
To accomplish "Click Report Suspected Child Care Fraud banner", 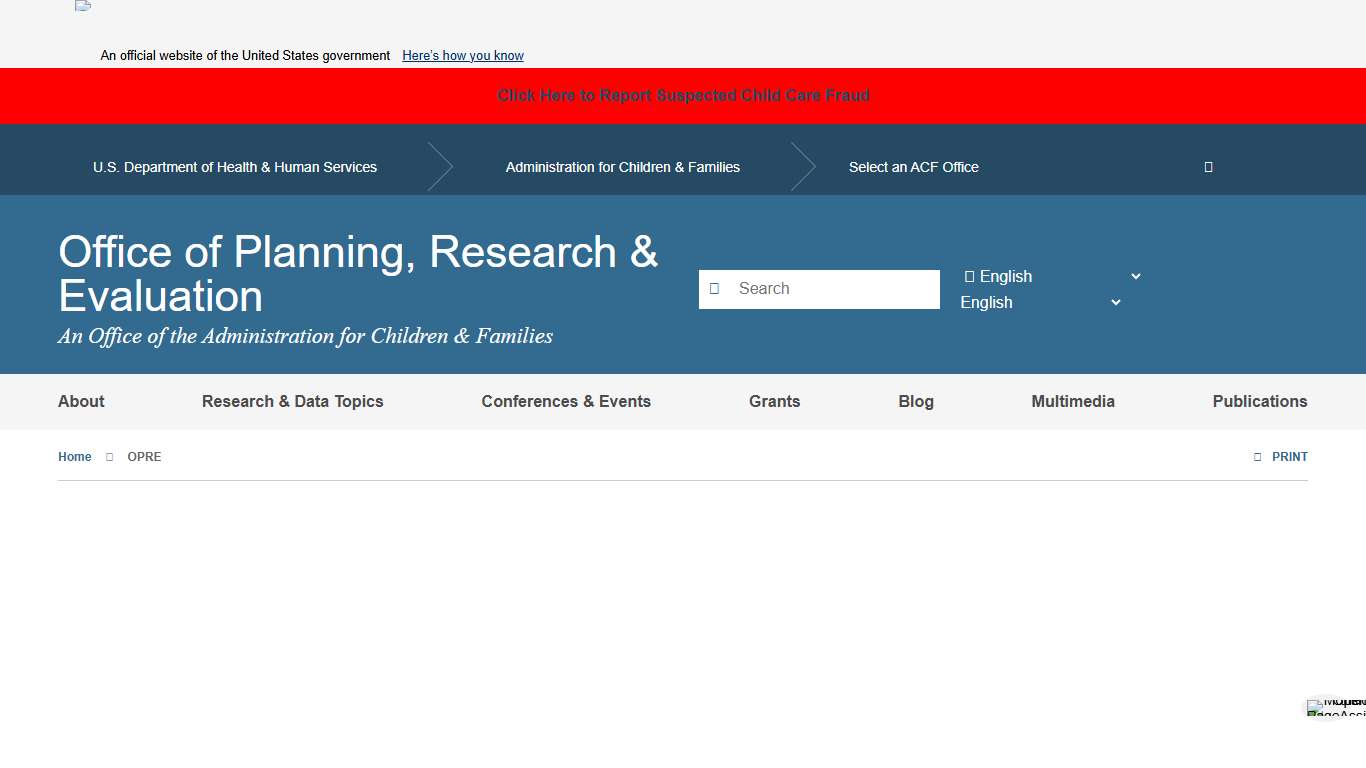I will [x=683, y=95].
